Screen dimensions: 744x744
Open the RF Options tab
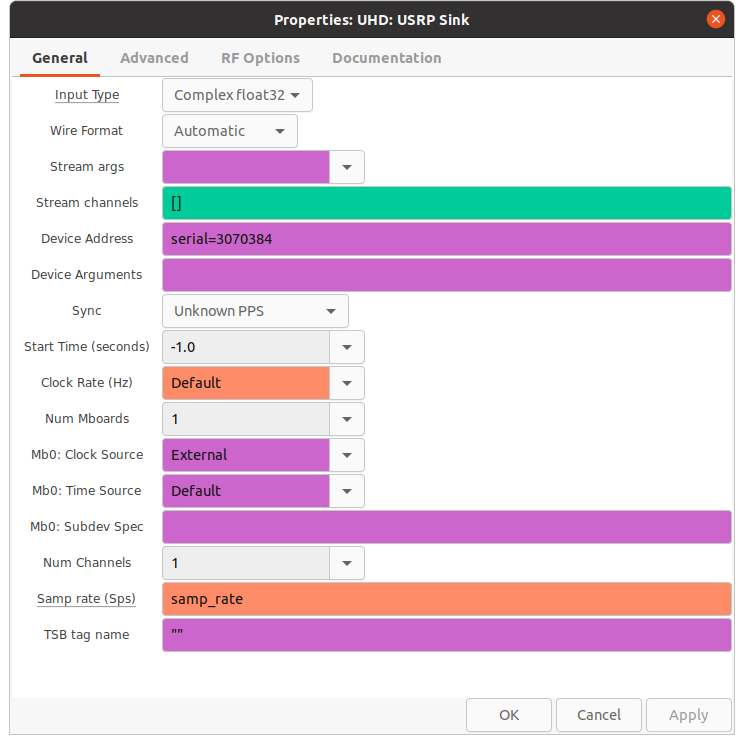click(260, 58)
